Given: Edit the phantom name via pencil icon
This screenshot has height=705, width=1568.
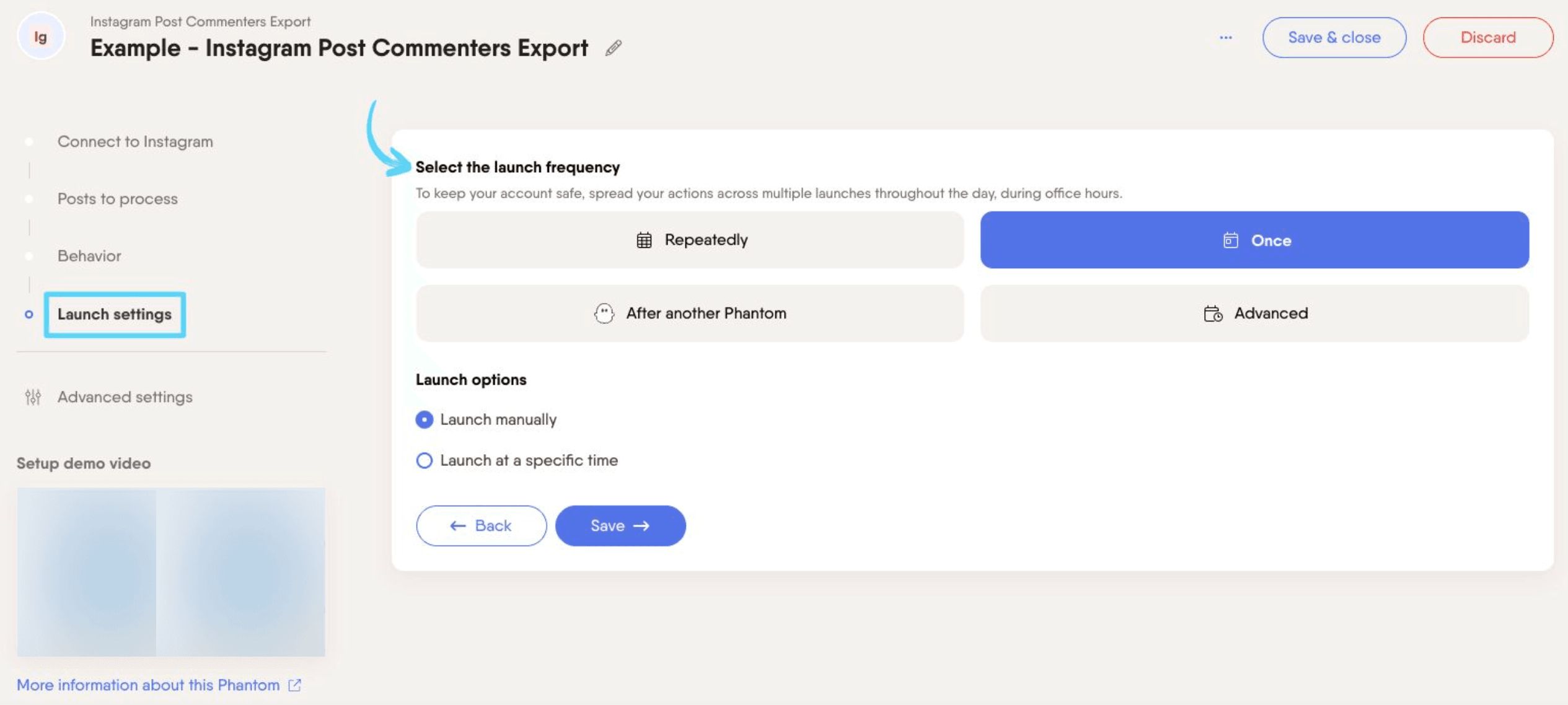Looking at the screenshot, I should (x=614, y=48).
